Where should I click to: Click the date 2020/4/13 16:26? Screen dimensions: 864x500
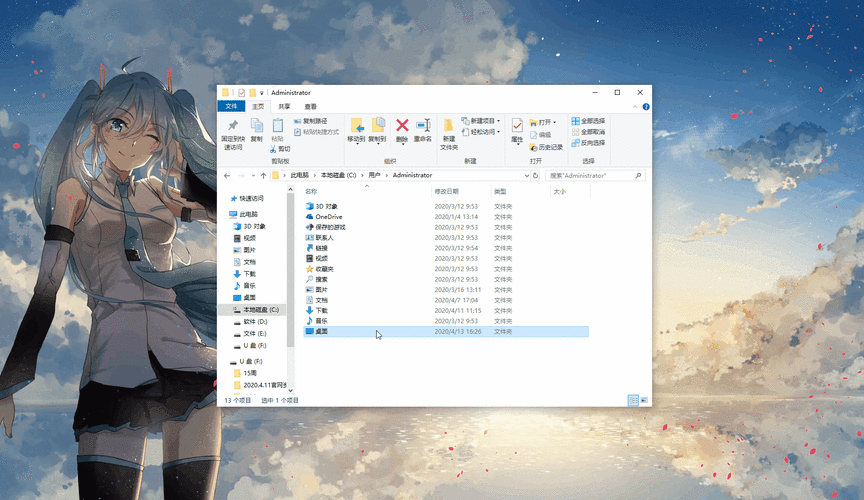point(458,331)
